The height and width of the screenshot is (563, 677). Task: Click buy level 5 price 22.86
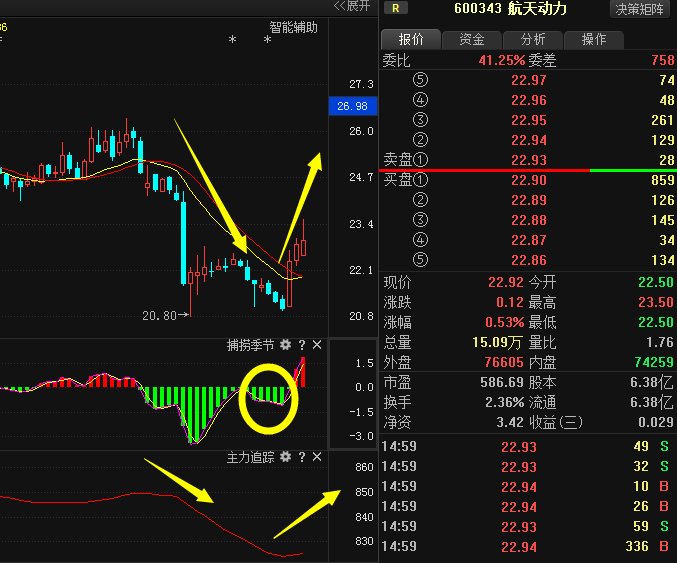[x=529, y=260]
